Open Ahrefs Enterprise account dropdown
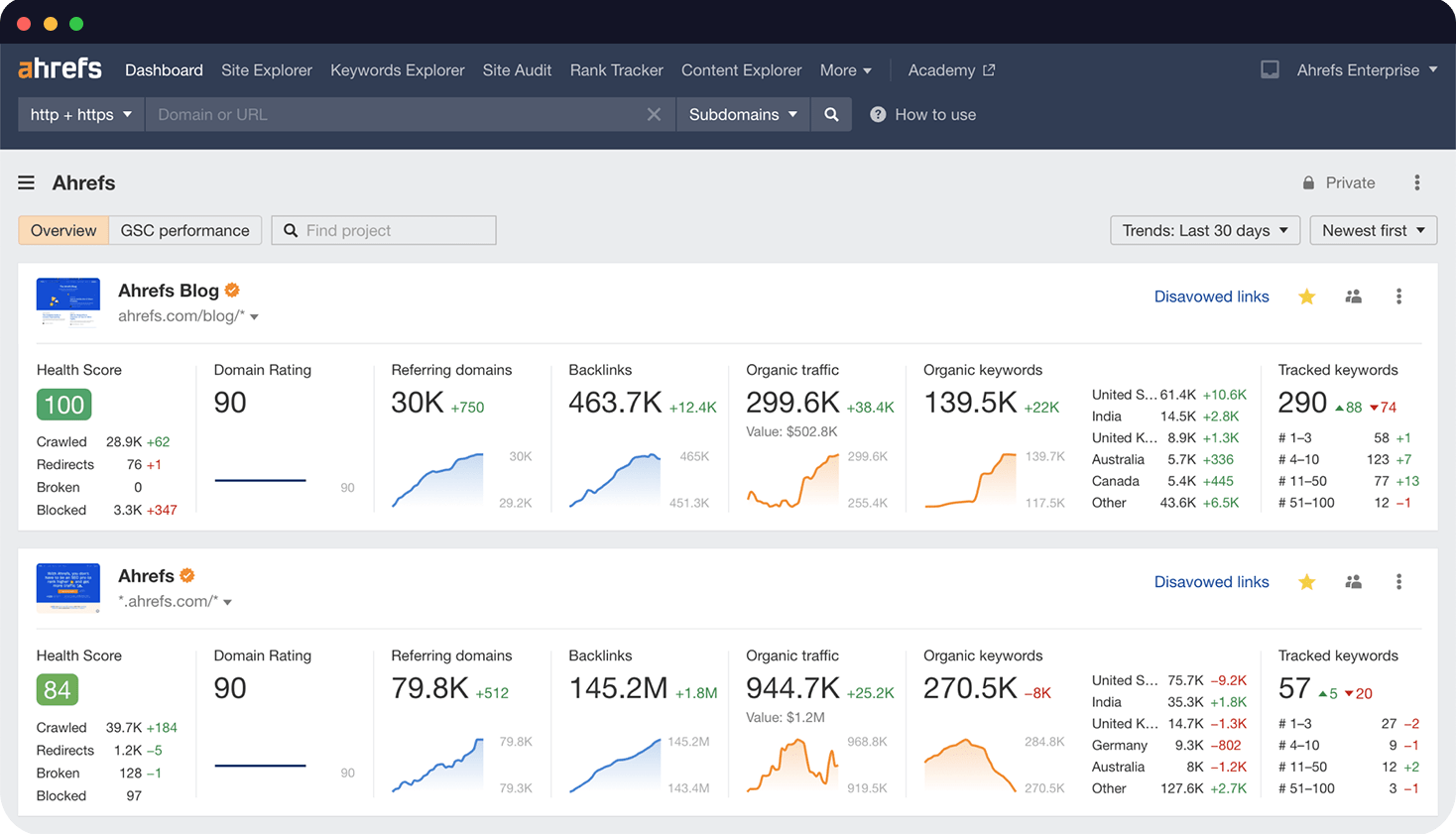Viewport: 1456px width, 834px height. (x=1367, y=69)
